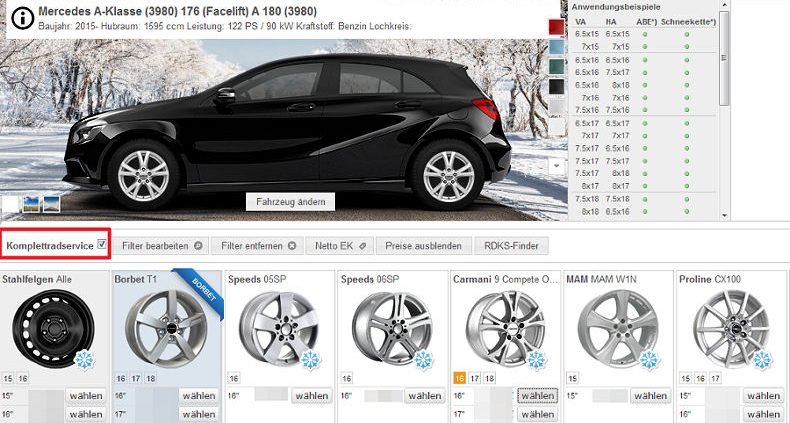The height and width of the screenshot is (423, 790).
Task: Choose the black car color swatch
Action: click(557, 86)
